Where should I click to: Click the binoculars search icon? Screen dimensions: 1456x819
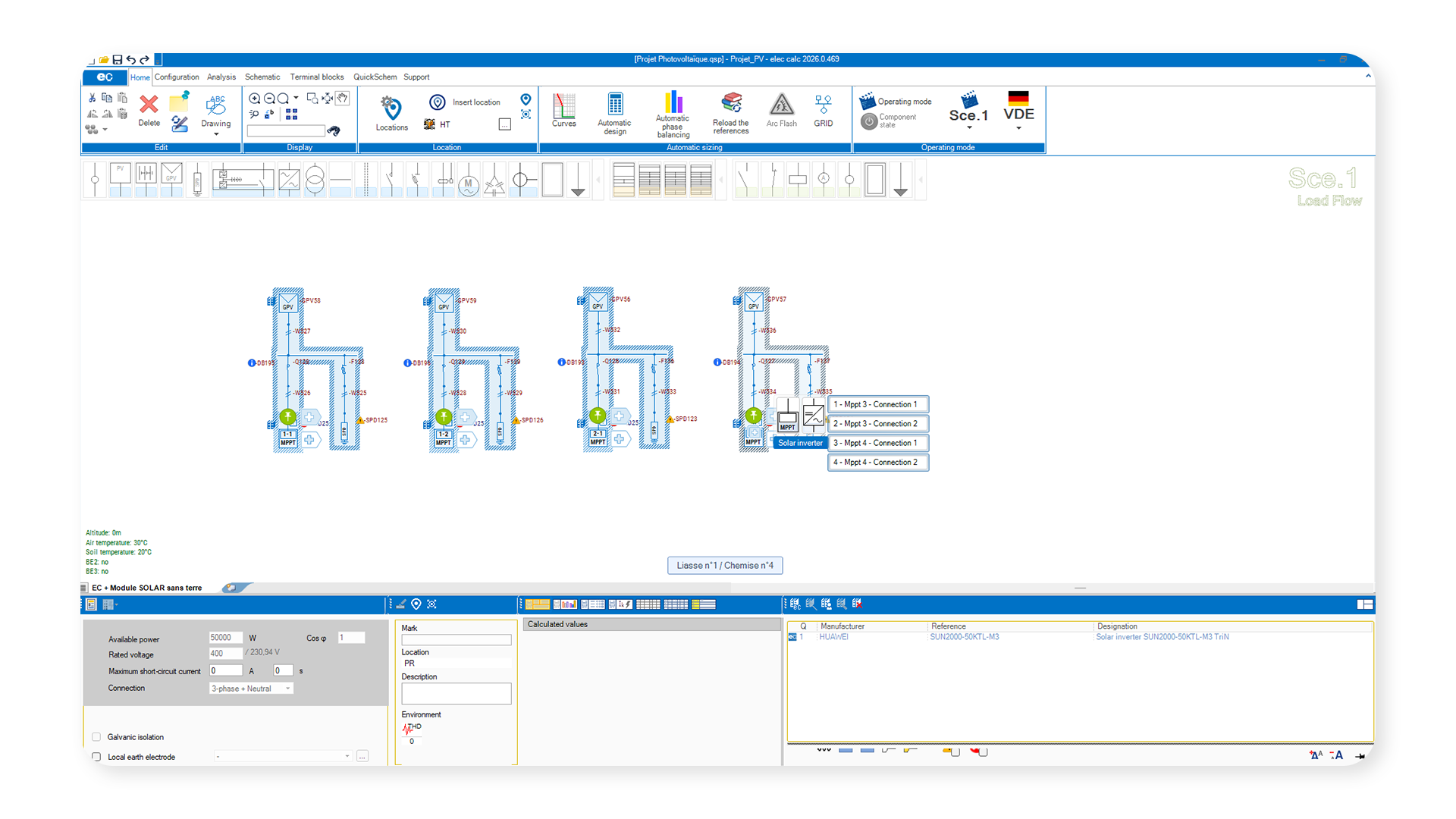[334, 131]
